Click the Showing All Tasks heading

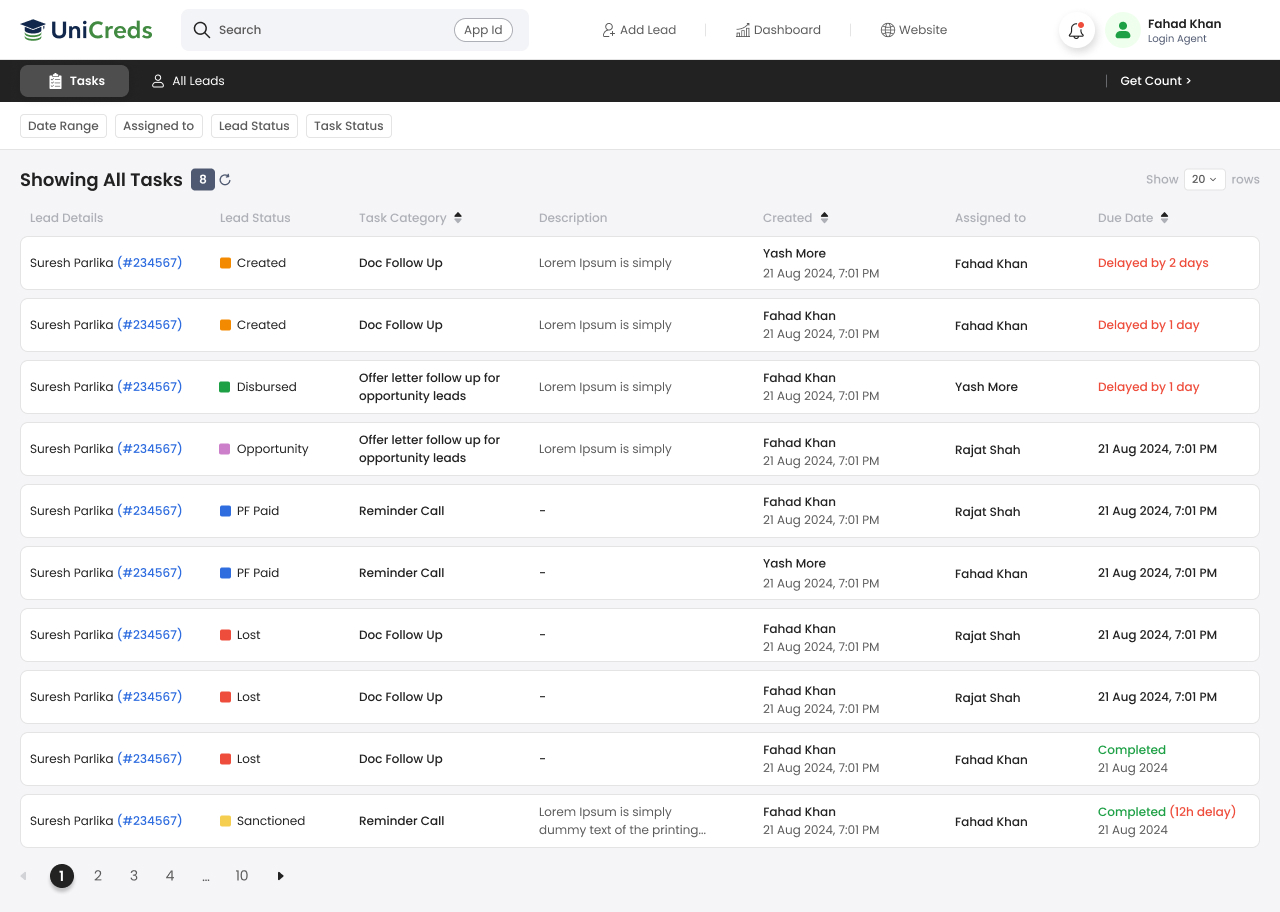(x=101, y=180)
